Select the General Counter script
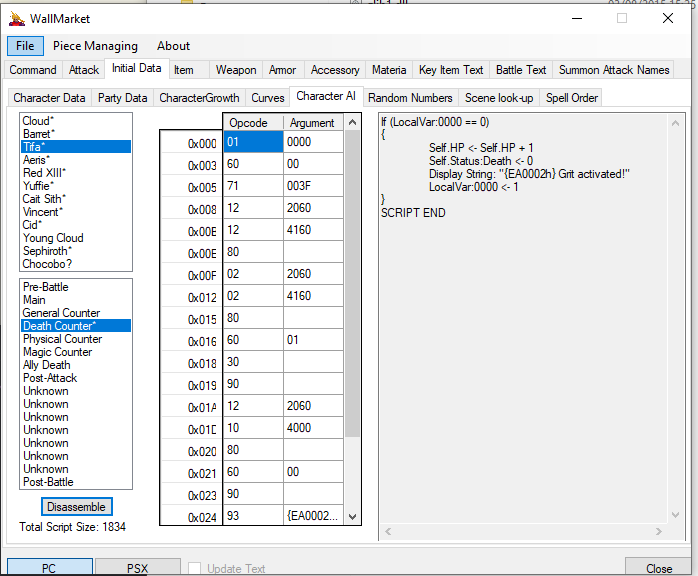Viewport: 698px width, 576px height. coord(76,313)
